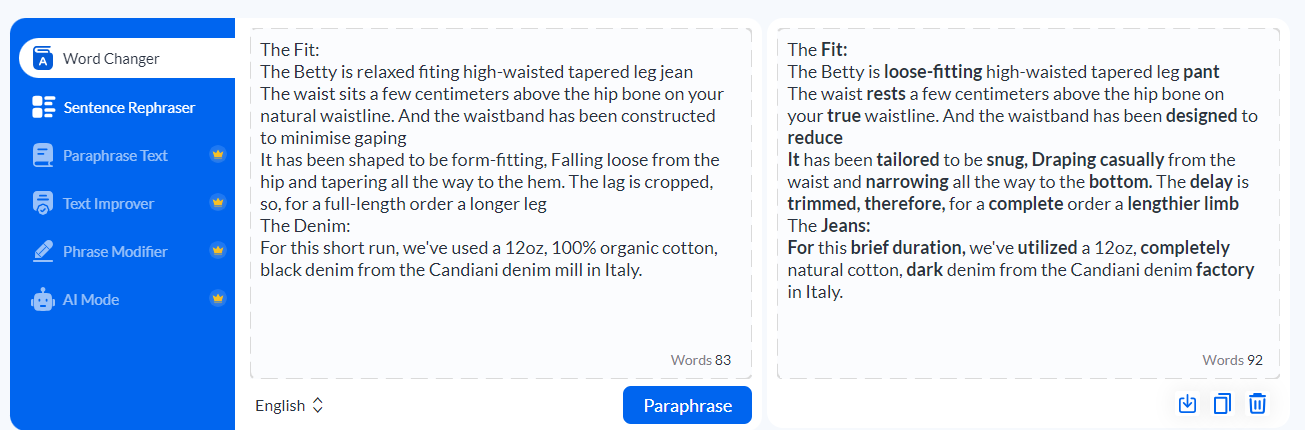
Task: Choose the Phrase Modifier mode
Action: click(115, 251)
